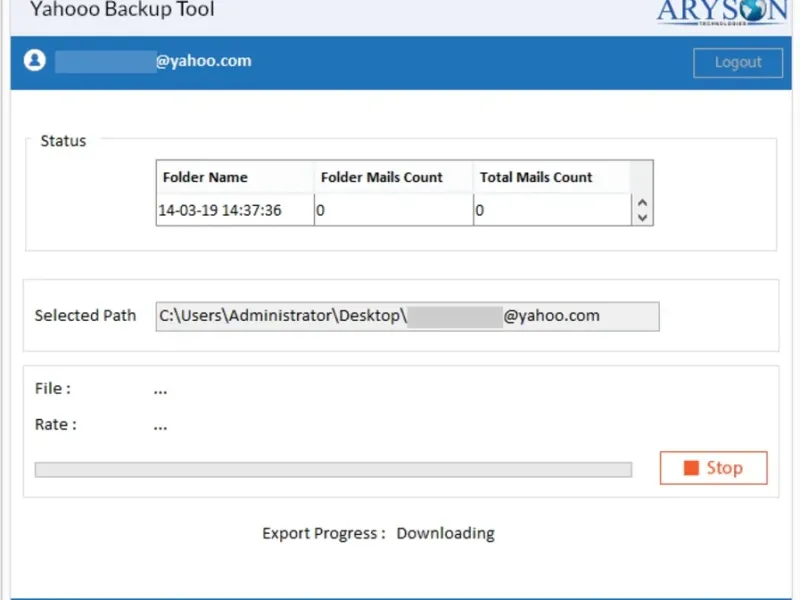Image resolution: width=800 pixels, height=600 pixels.
Task: Click the Folder Mails Count cell showing 0
Action: pyautogui.click(x=393, y=210)
